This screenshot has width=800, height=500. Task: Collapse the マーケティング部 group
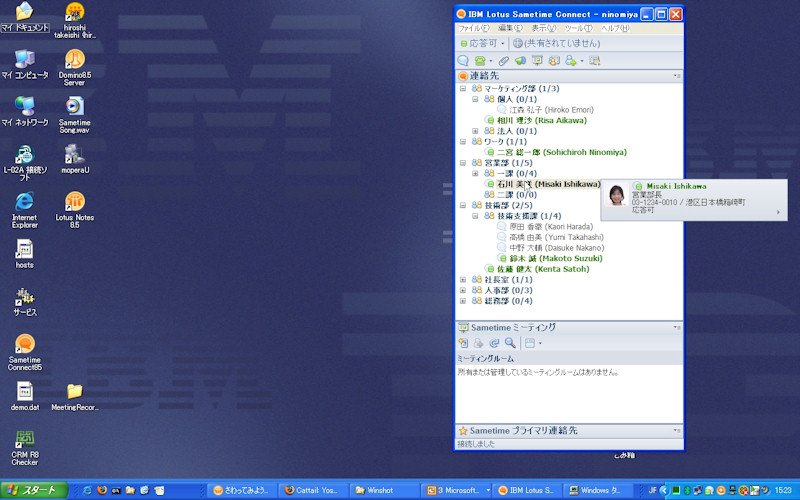click(463, 89)
